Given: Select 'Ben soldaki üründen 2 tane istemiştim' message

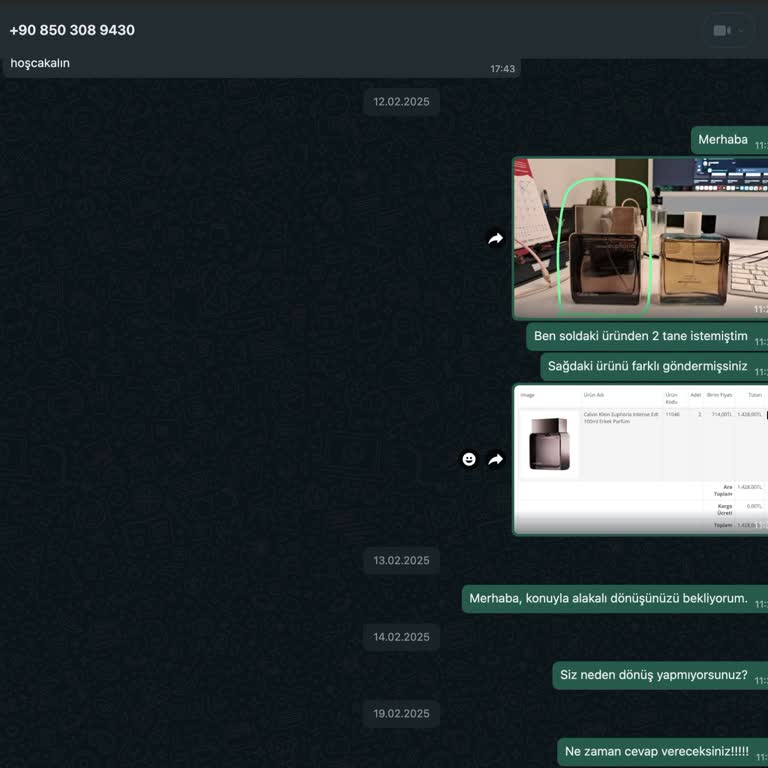Looking at the screenshot, I should (648, 336).
